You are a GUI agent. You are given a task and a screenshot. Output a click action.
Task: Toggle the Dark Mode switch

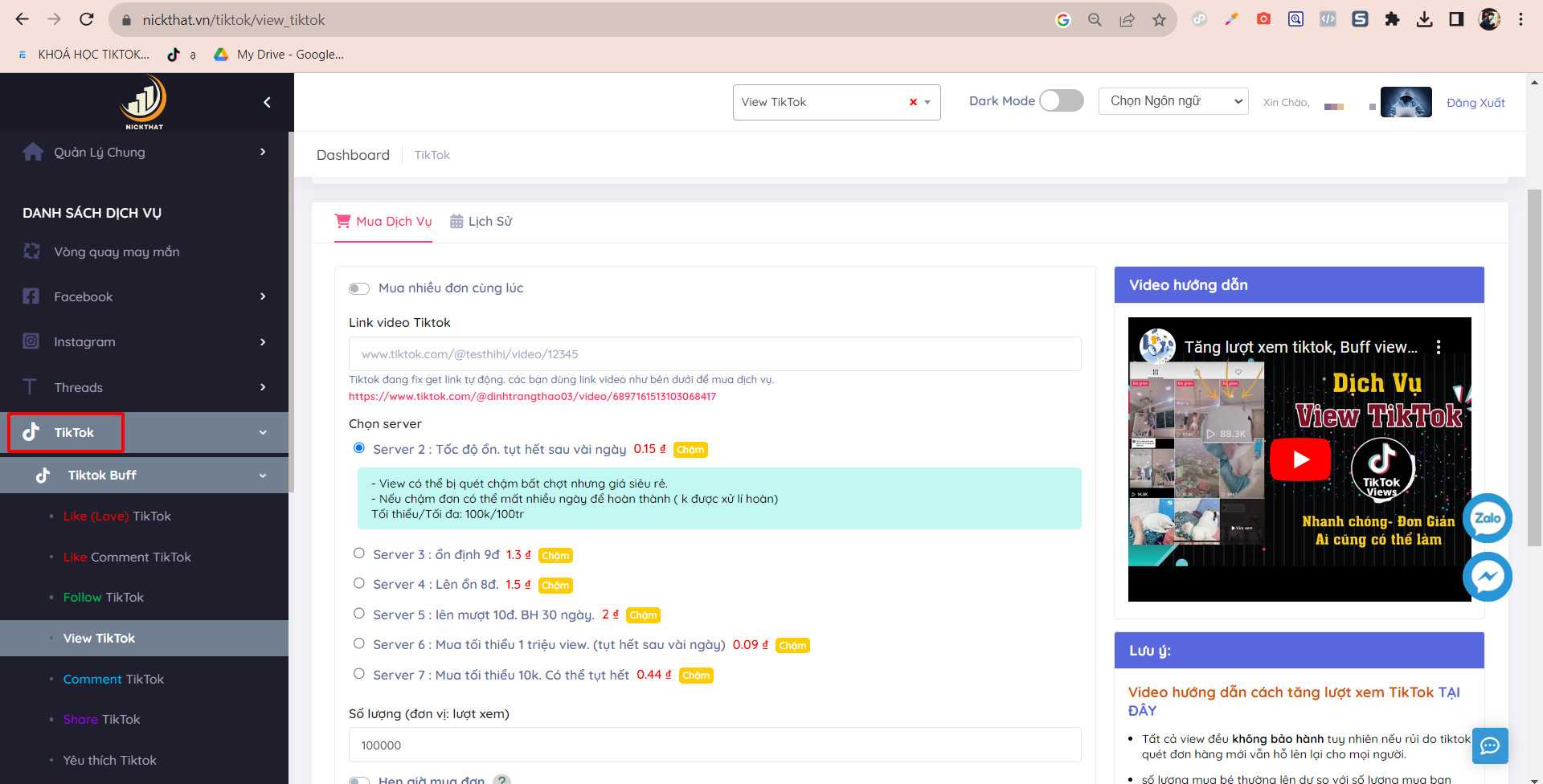(x=1062, y=100)
